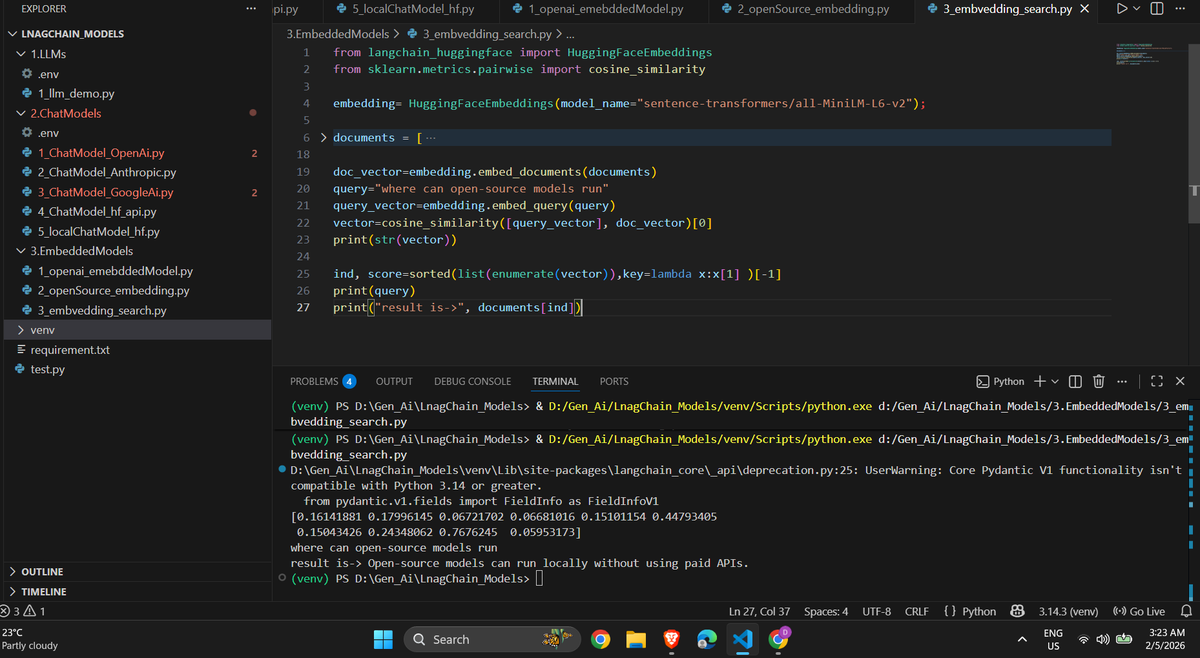Kill the terminal with the trash icon

tap(1099, 381)
